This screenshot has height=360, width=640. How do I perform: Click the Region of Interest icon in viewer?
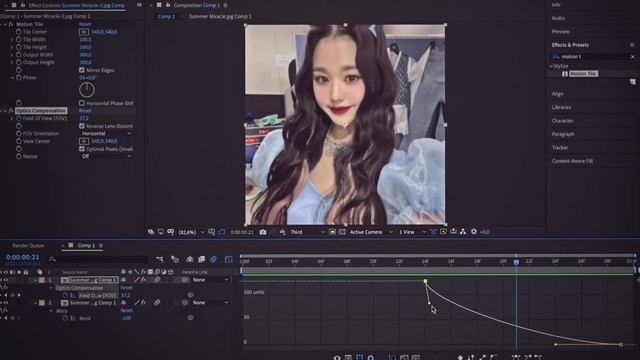pyautogui.click(x=332, y=232)
